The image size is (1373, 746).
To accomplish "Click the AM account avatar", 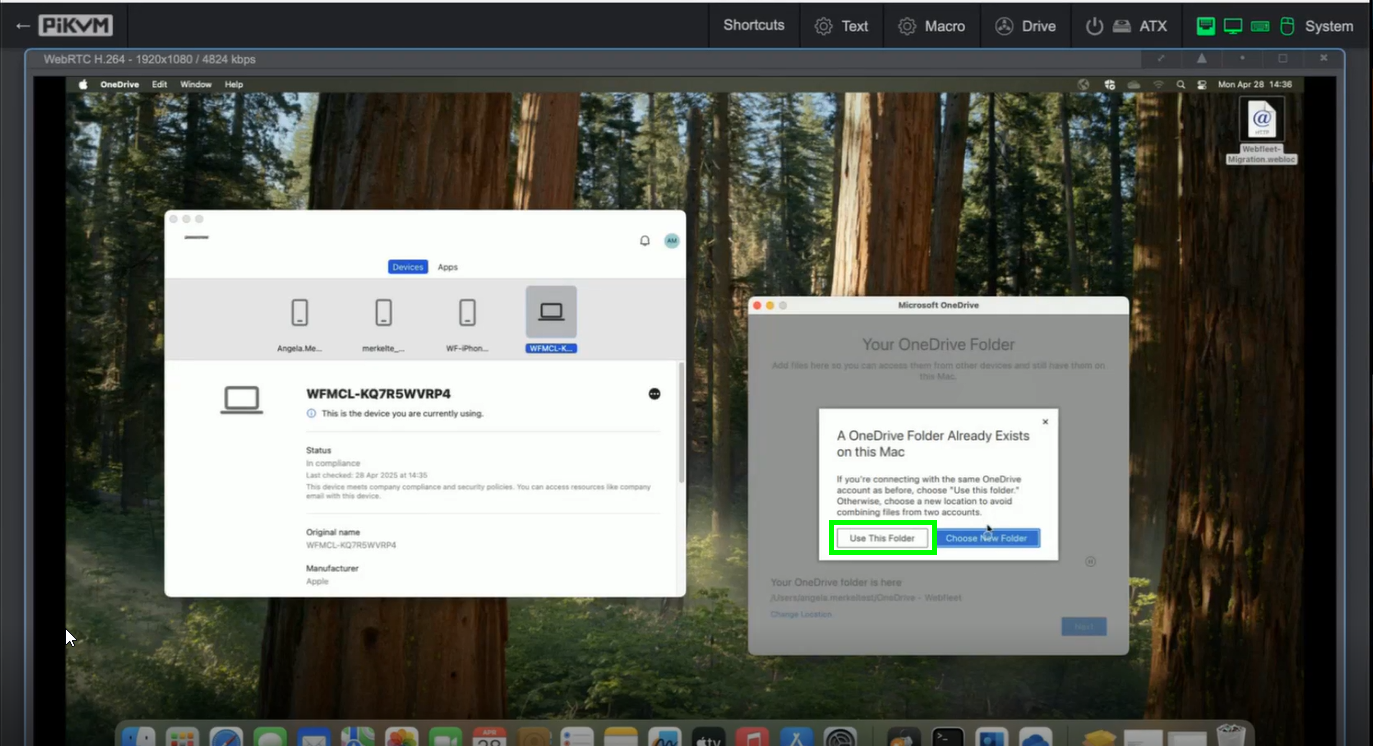I will (x=672, y=241).
